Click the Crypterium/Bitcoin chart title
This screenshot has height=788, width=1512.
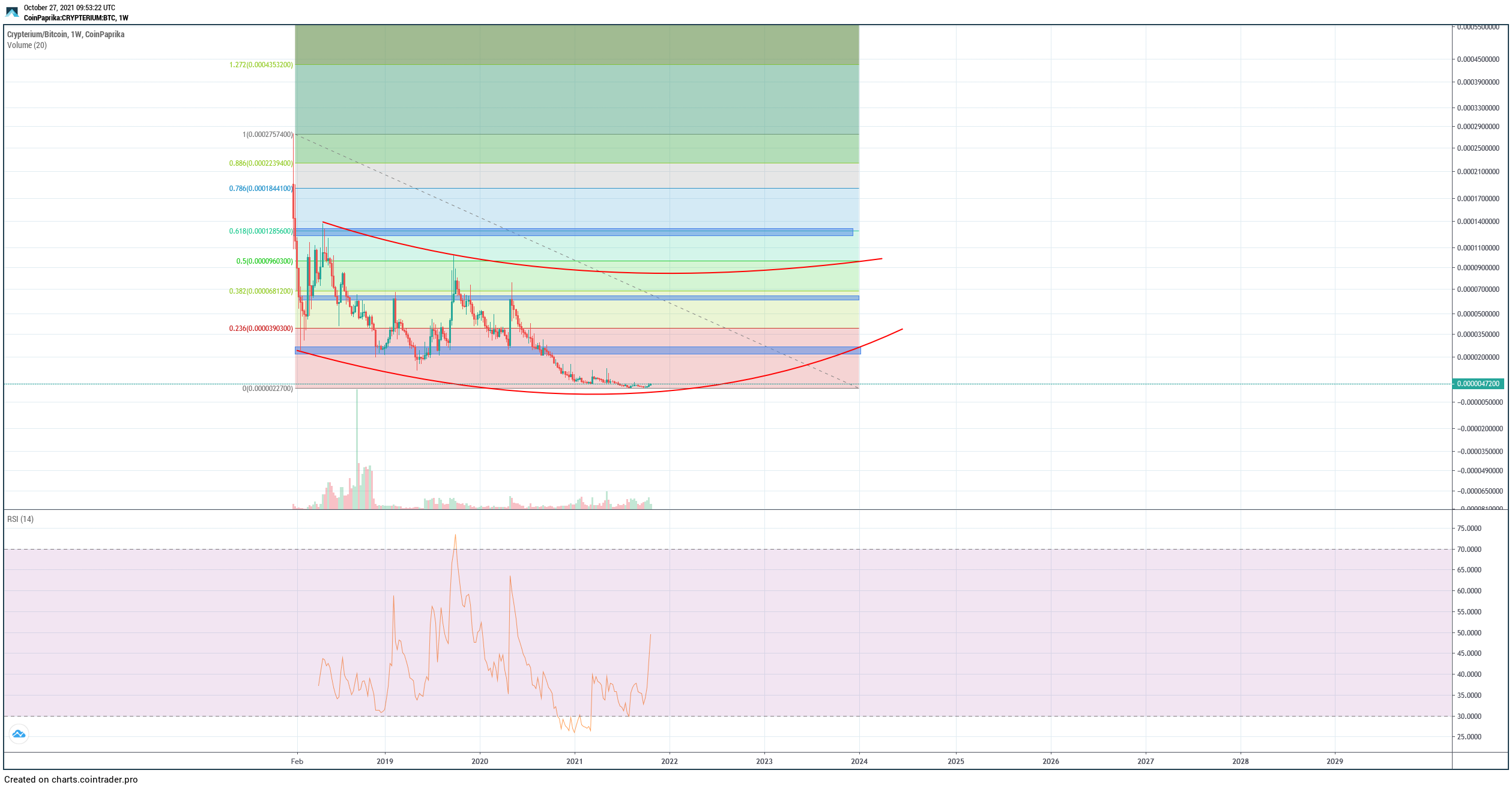coord(65,34)
